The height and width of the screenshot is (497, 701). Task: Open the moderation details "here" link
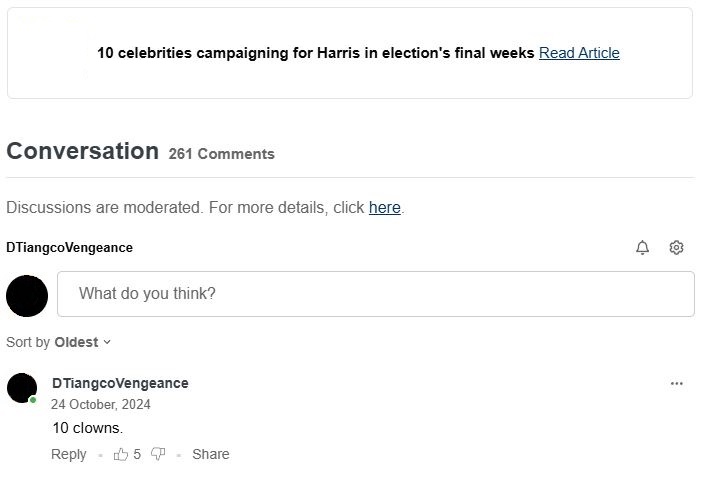click(x=384, y=208)
